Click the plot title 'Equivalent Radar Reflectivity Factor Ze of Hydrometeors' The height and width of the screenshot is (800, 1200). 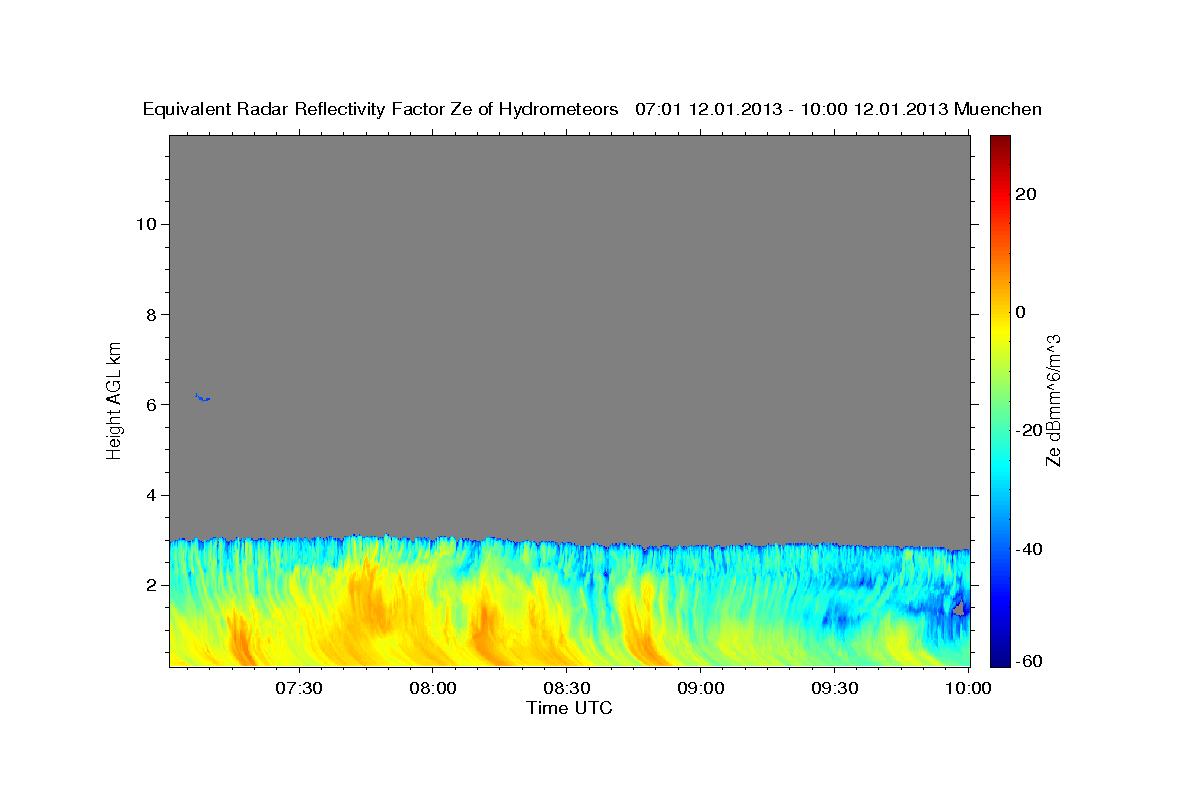click(x=381, y=110)
